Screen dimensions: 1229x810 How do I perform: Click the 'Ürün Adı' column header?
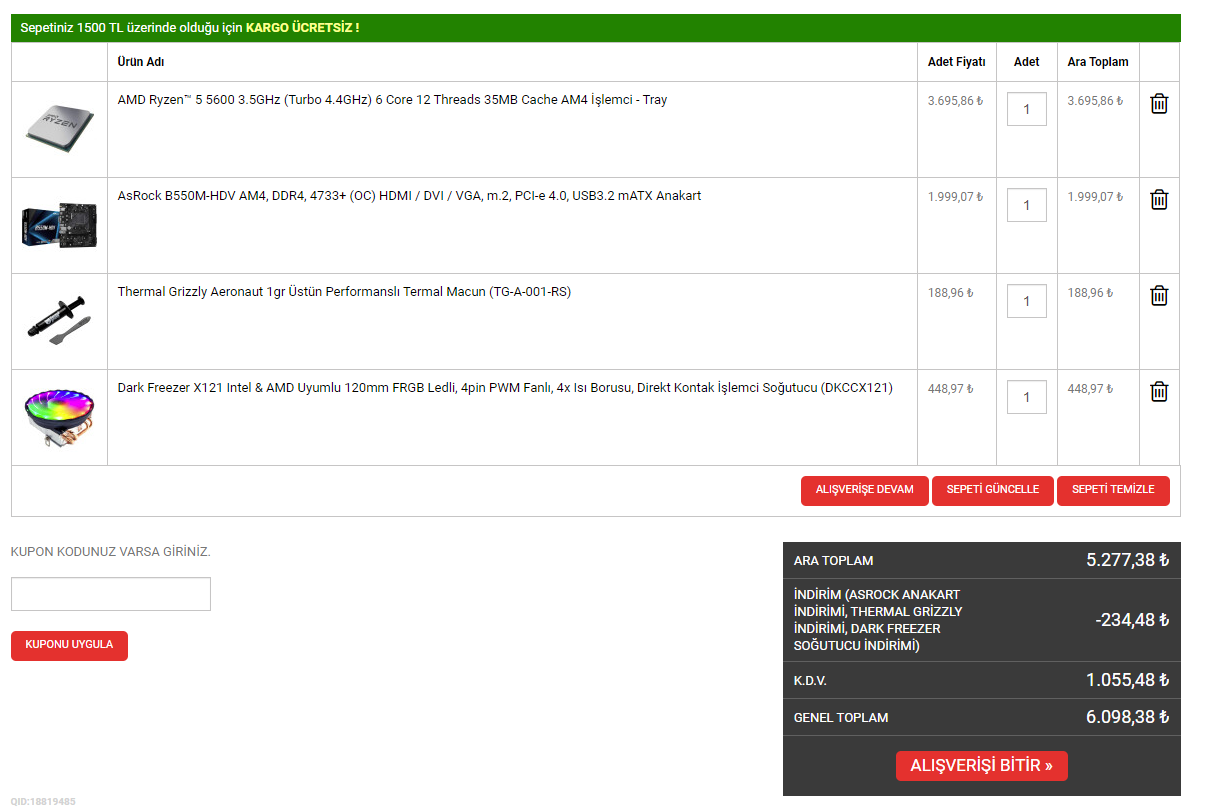(x=141, y=62)
